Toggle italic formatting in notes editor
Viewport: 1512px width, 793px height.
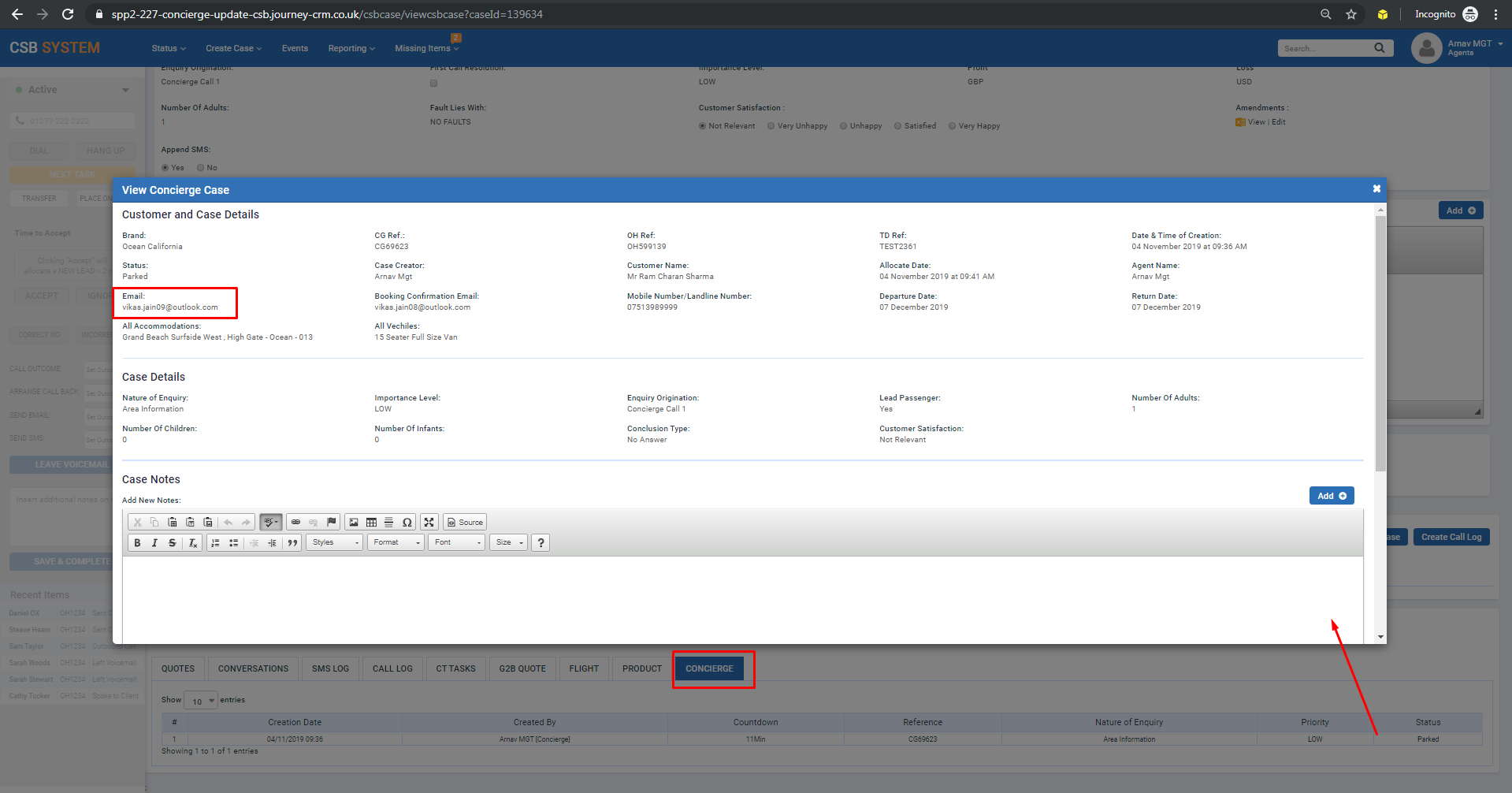(x=154, y=542)
